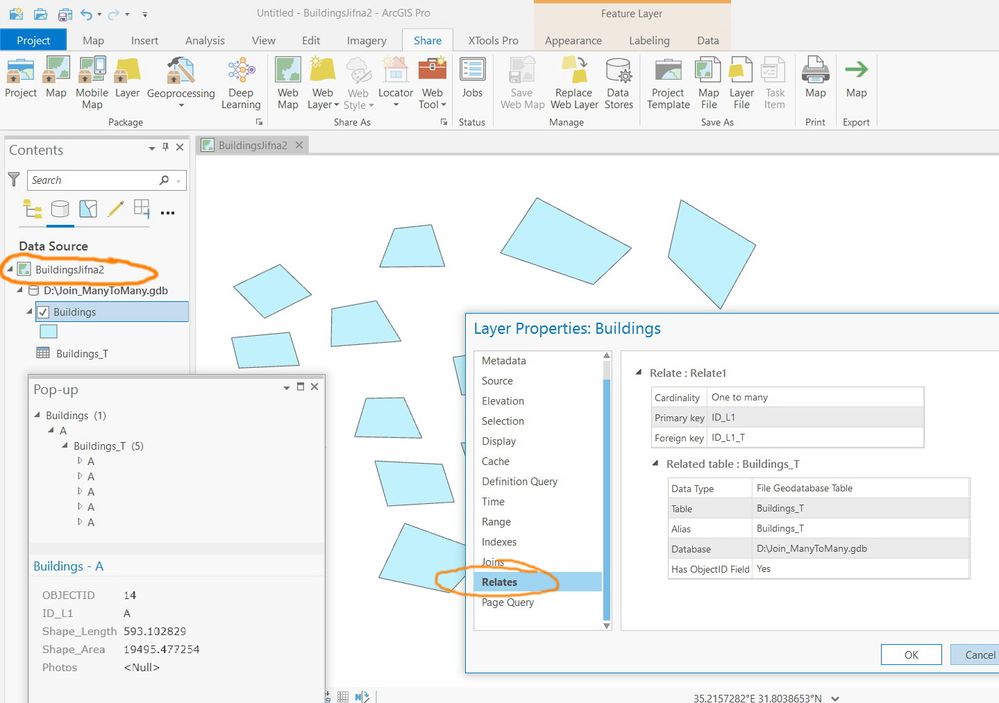The image size is (999, 703).
Task: Select Indexes in Layer Properties list
Action: pos(499,542)
